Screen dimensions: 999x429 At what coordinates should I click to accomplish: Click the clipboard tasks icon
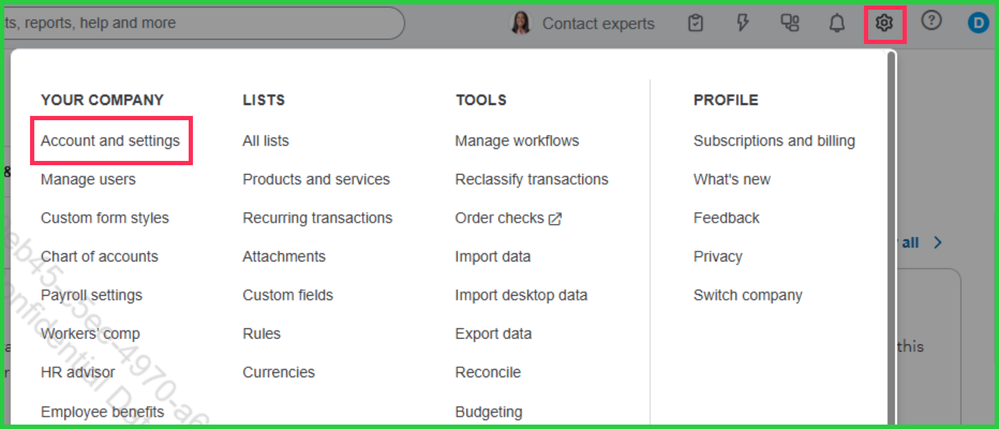(x=696, y=23)
